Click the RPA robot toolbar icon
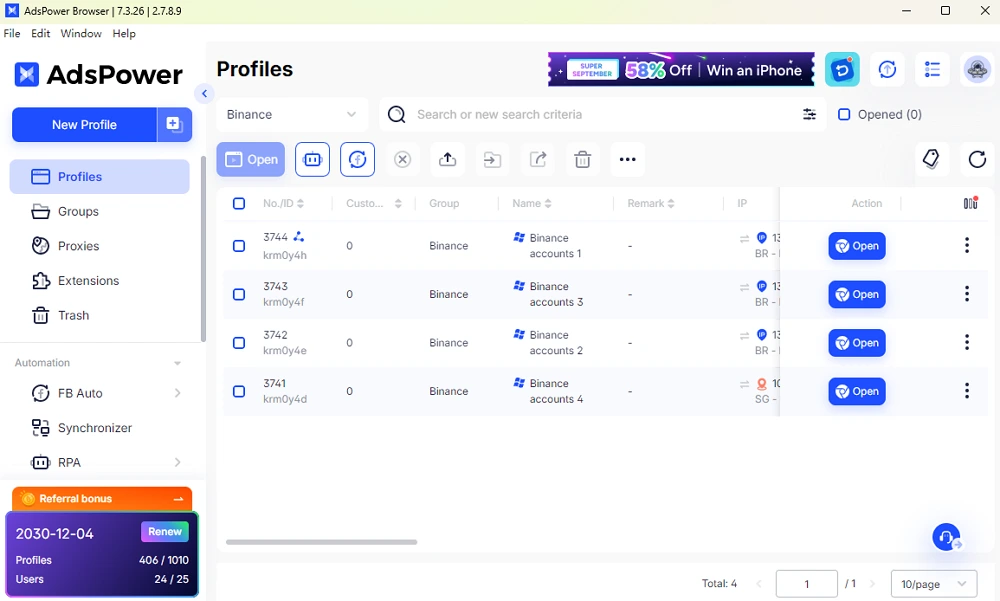The image size is (1000, 601). coord(312,160)
